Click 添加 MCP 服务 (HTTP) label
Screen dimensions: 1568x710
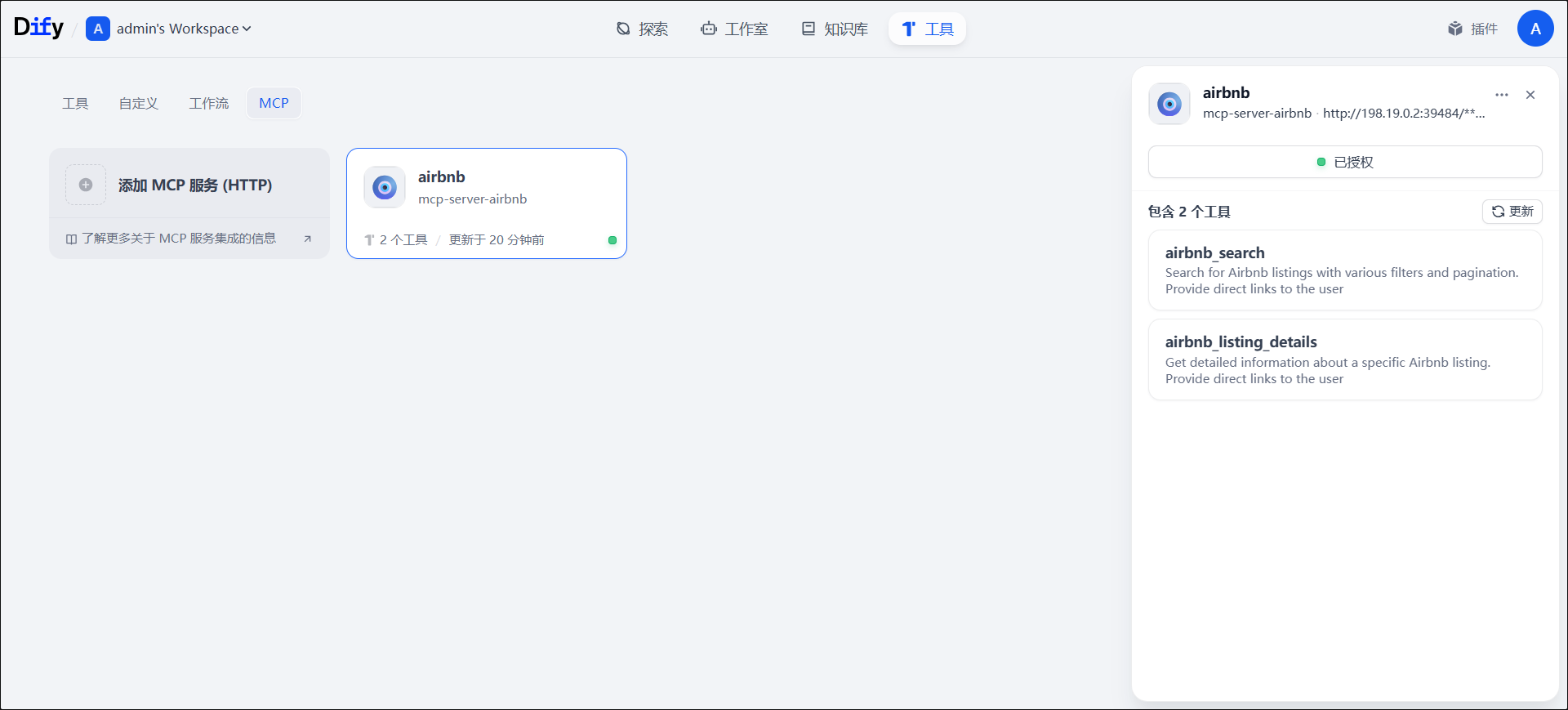195,185
